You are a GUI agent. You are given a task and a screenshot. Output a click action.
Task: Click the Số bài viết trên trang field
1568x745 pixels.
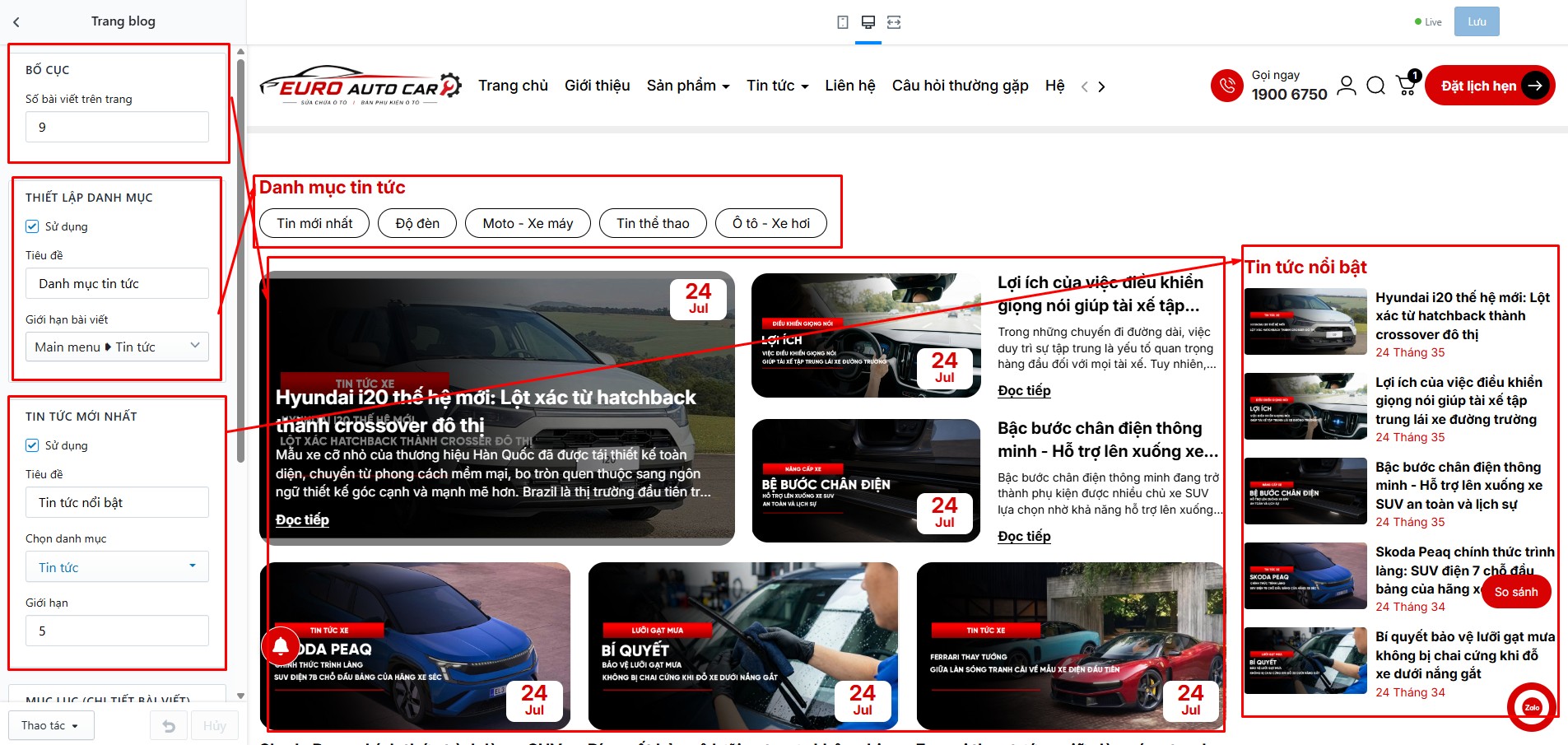[117, 127]
